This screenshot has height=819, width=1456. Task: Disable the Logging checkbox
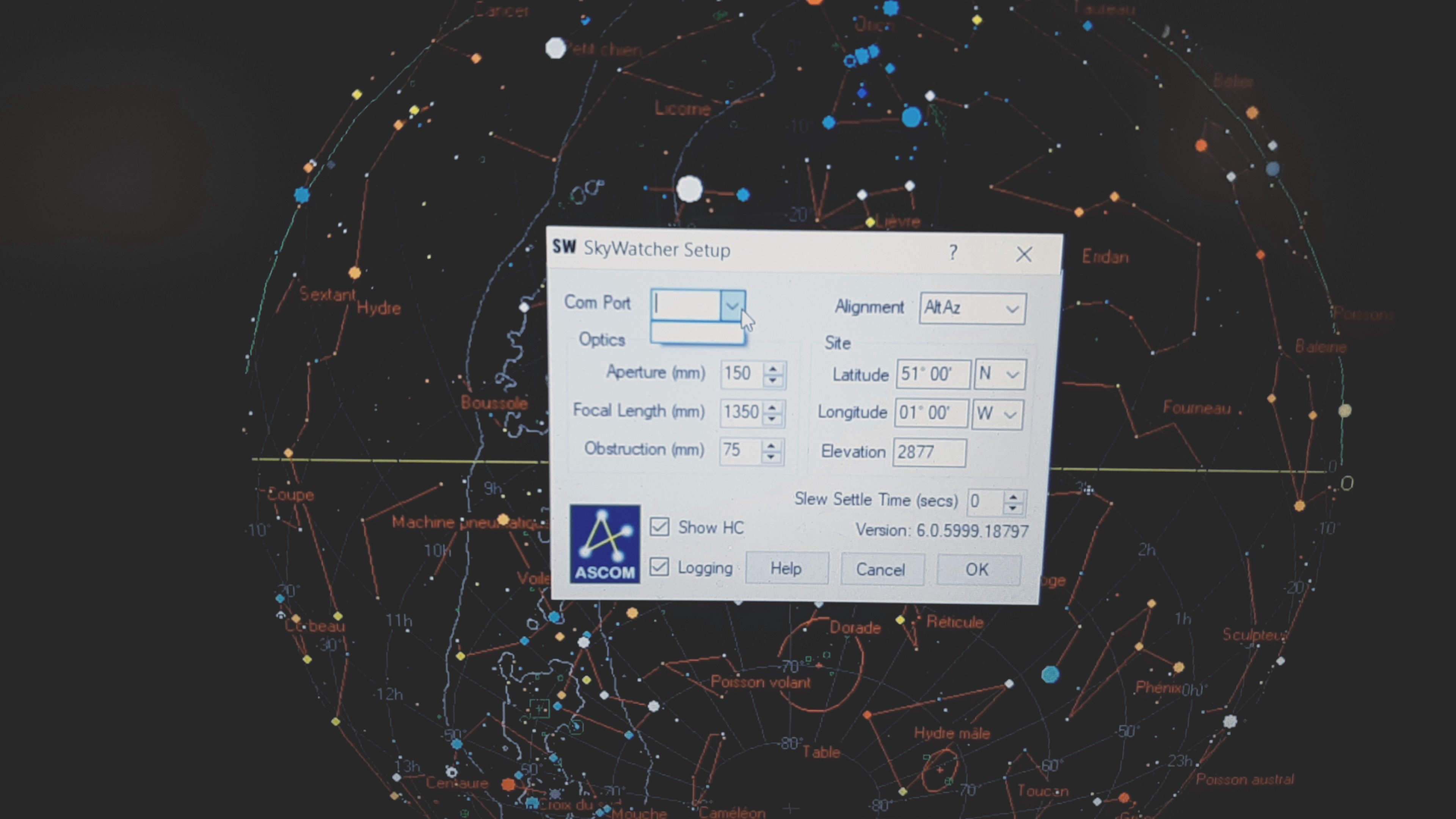point(659,567)
